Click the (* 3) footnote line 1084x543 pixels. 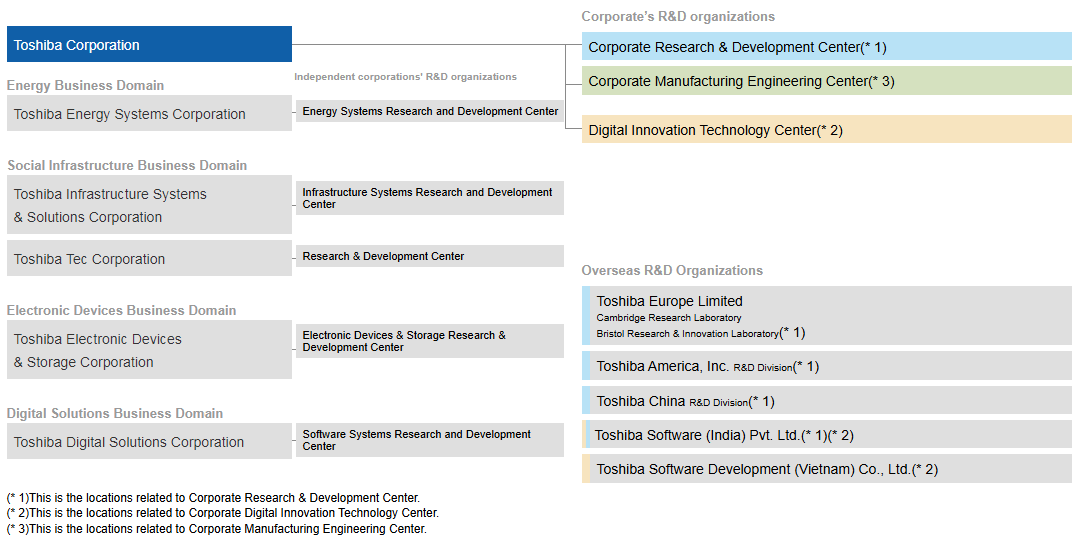(x=216, y=528)
